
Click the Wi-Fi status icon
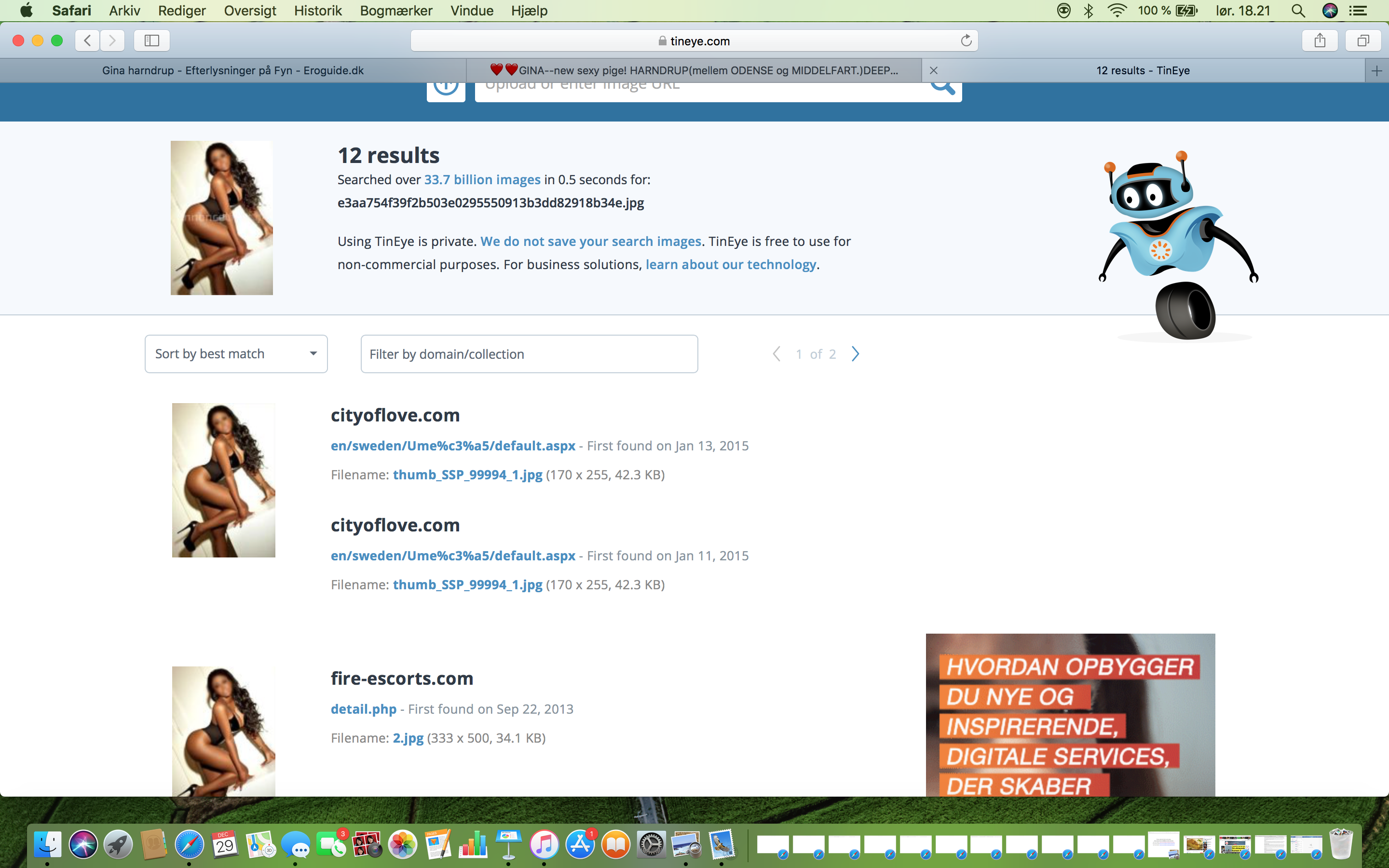1117,10
